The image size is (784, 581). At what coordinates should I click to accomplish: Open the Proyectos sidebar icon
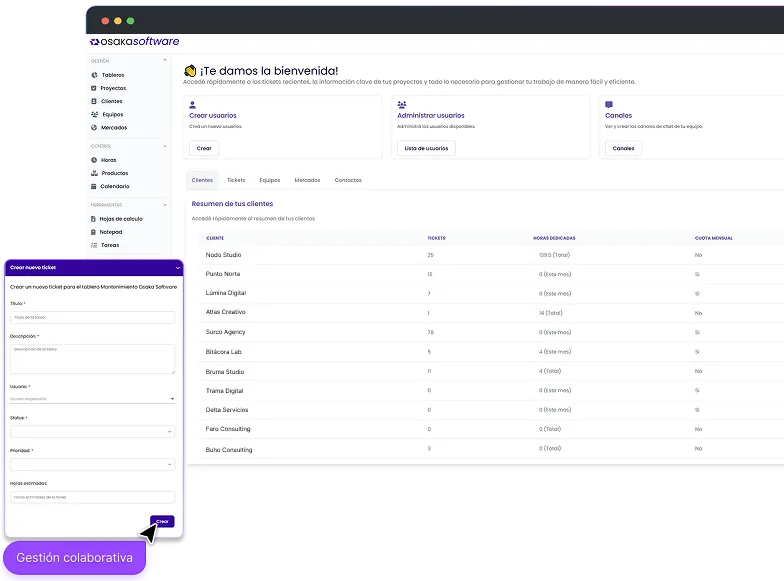tap(94, 88)
